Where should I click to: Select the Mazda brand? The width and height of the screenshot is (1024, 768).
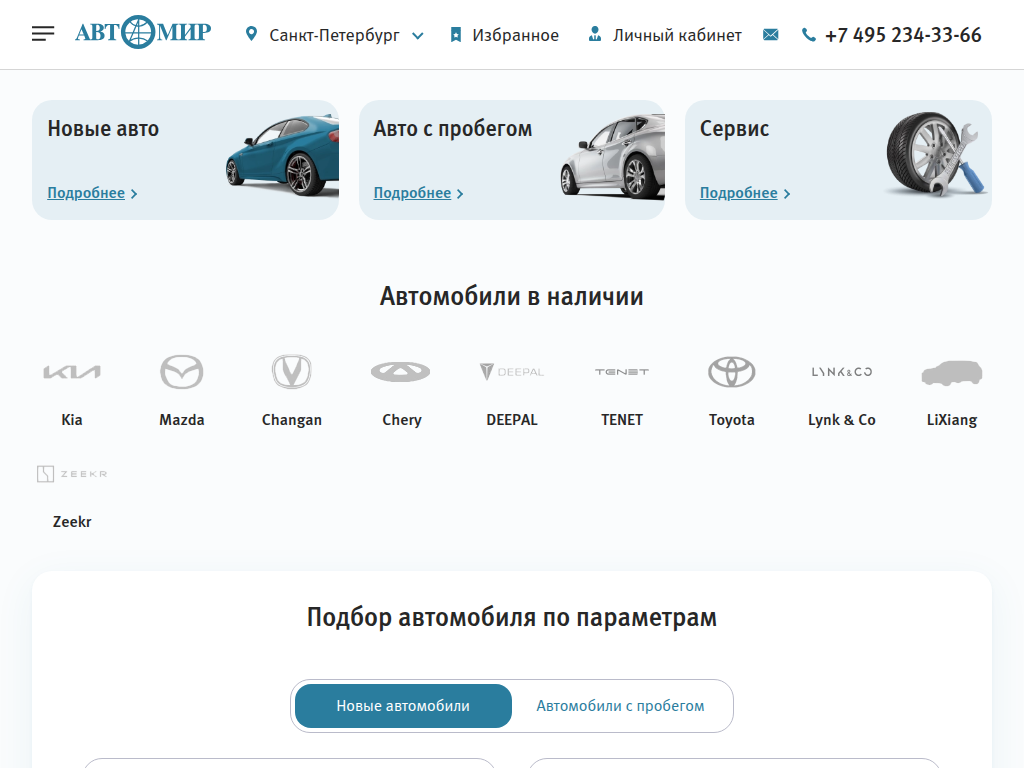(x=181, y=370)
